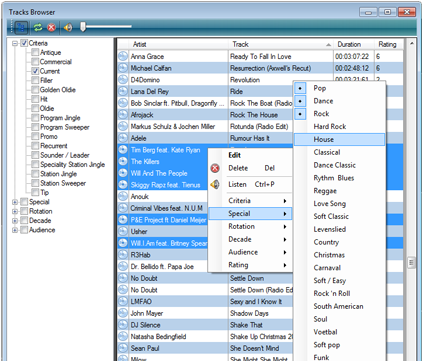This screenshot has width=423, height=361.
Task: Click the disc icon next to Anna Grace
Action: (x=123, y=56)
